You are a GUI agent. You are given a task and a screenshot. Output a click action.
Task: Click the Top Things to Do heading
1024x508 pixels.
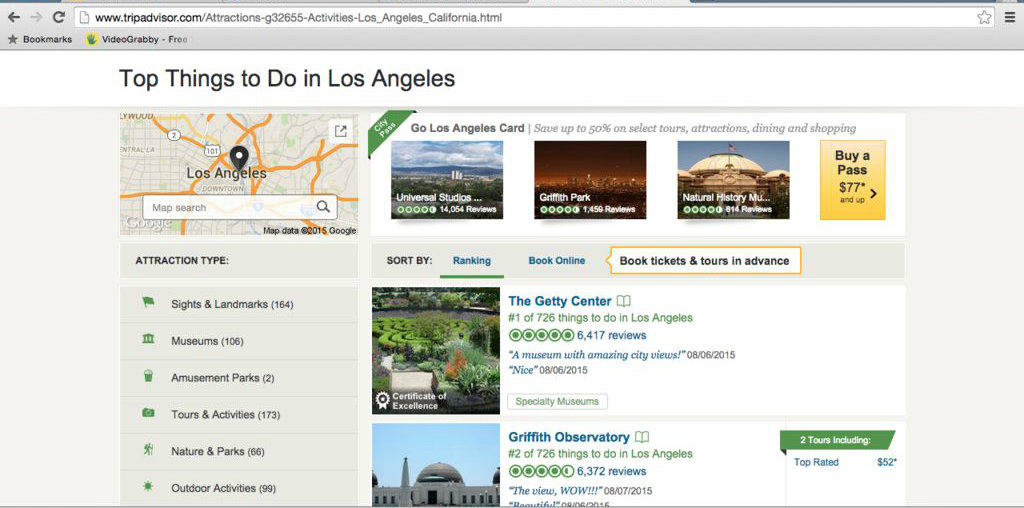click(287, 79)
